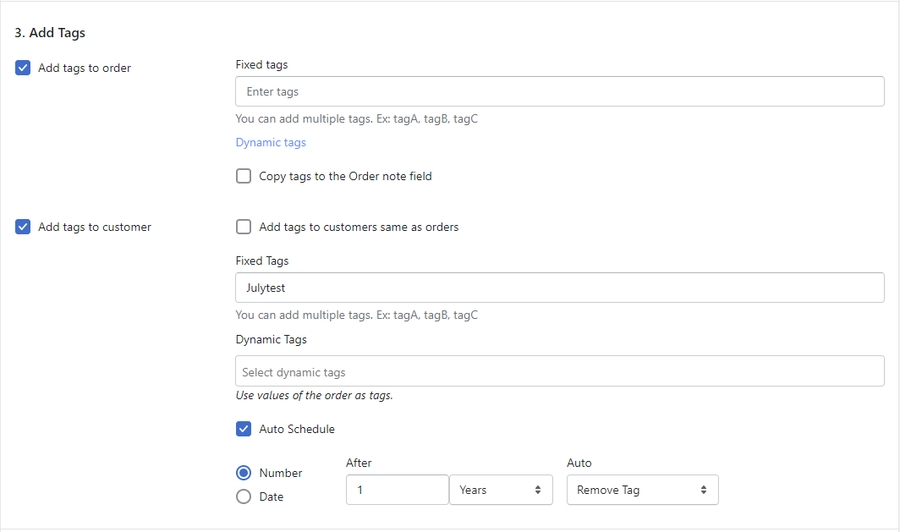This screenshot has width=900, height=532.
Task: Uncheck the Add tags to order checkbox
Action: pos(23,68)
